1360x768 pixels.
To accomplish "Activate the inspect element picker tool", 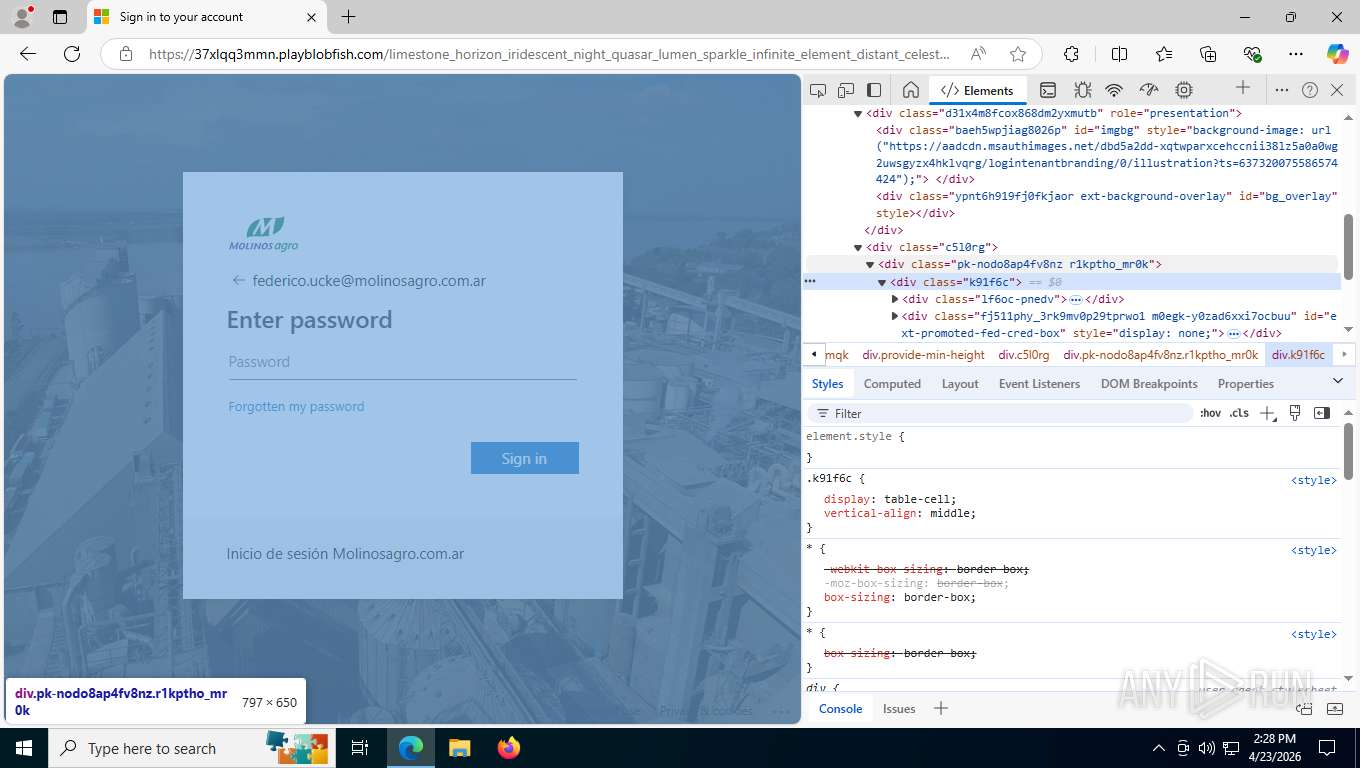I will (818, 90).
